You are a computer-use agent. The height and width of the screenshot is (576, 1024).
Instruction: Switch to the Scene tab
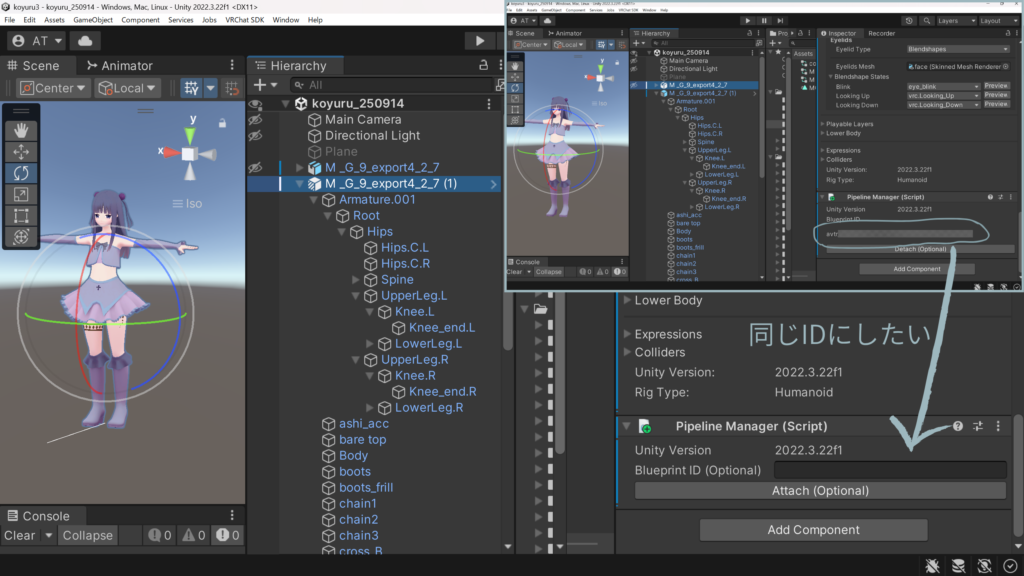tap(33, 65)
